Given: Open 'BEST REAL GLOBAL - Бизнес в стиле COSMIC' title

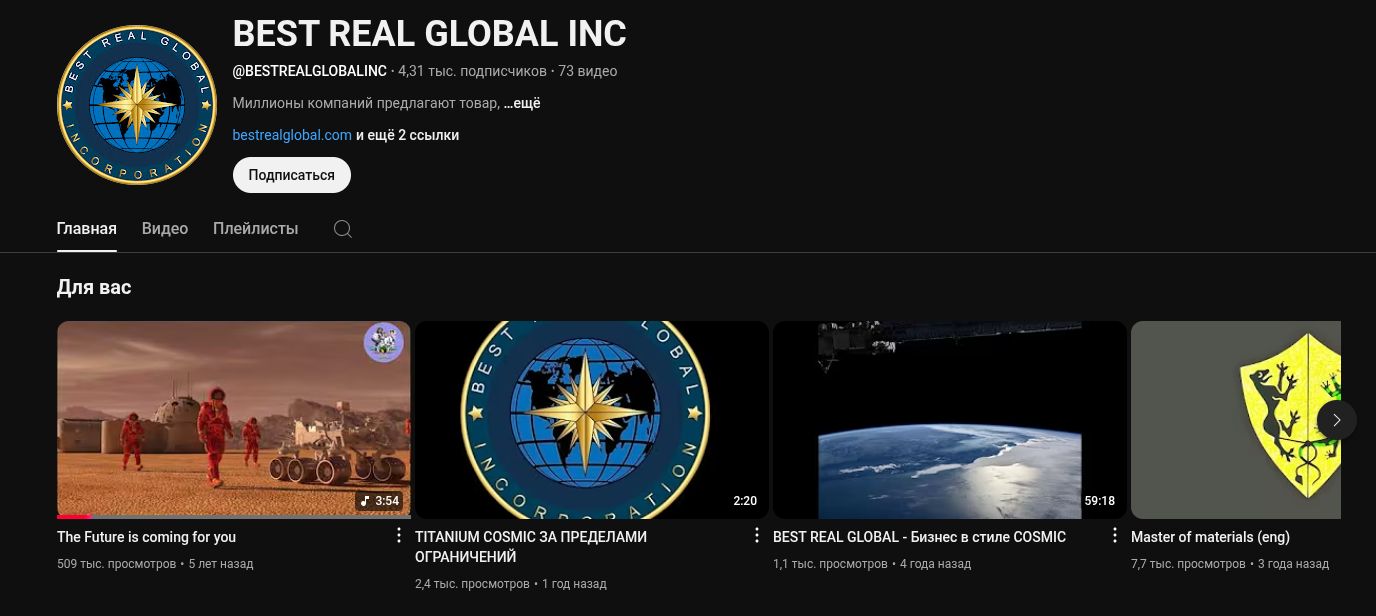Looking at the screenshot, I should pos(920,537).
